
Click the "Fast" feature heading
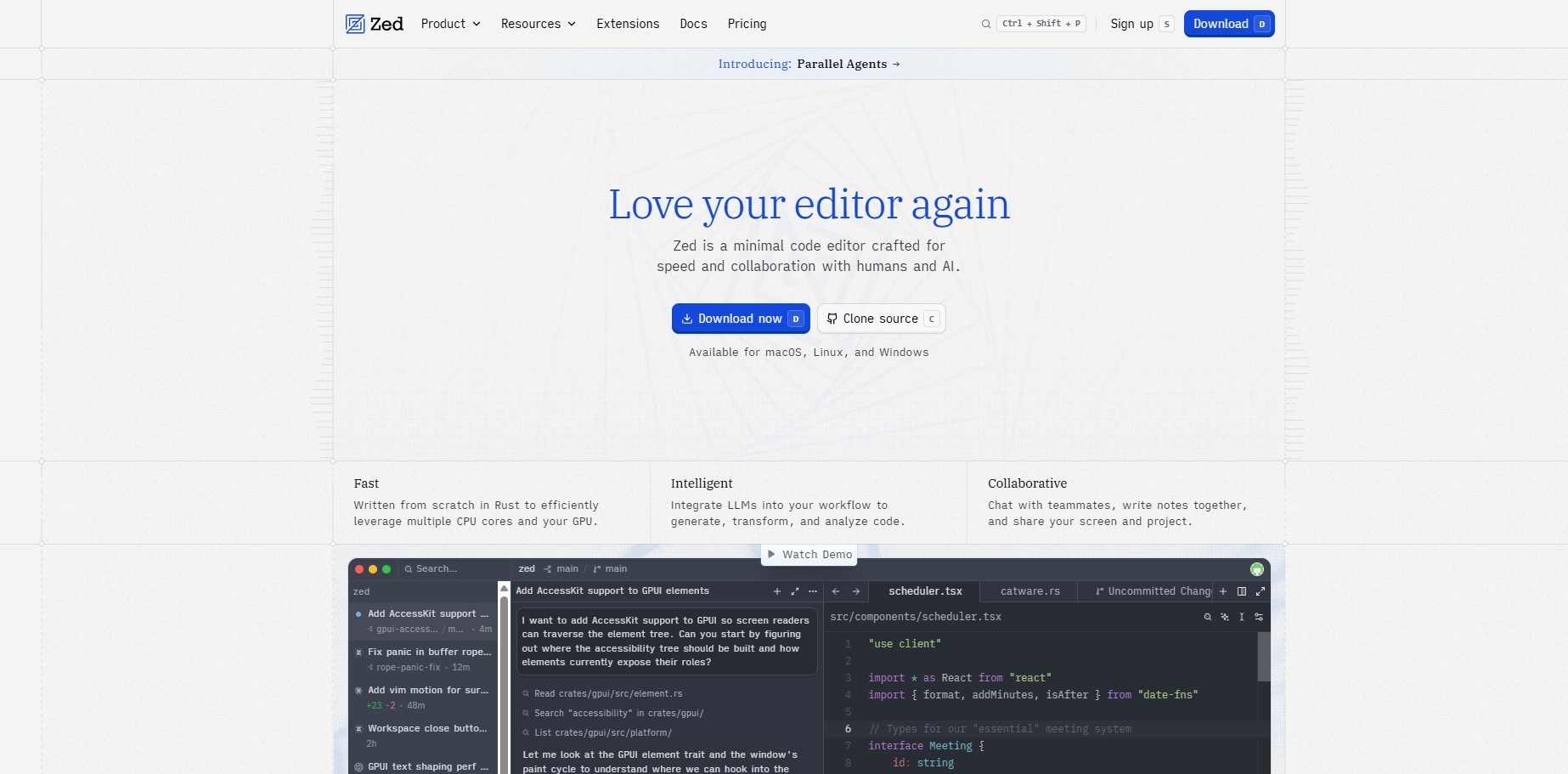pyautogui.click(x=366, y=483)
